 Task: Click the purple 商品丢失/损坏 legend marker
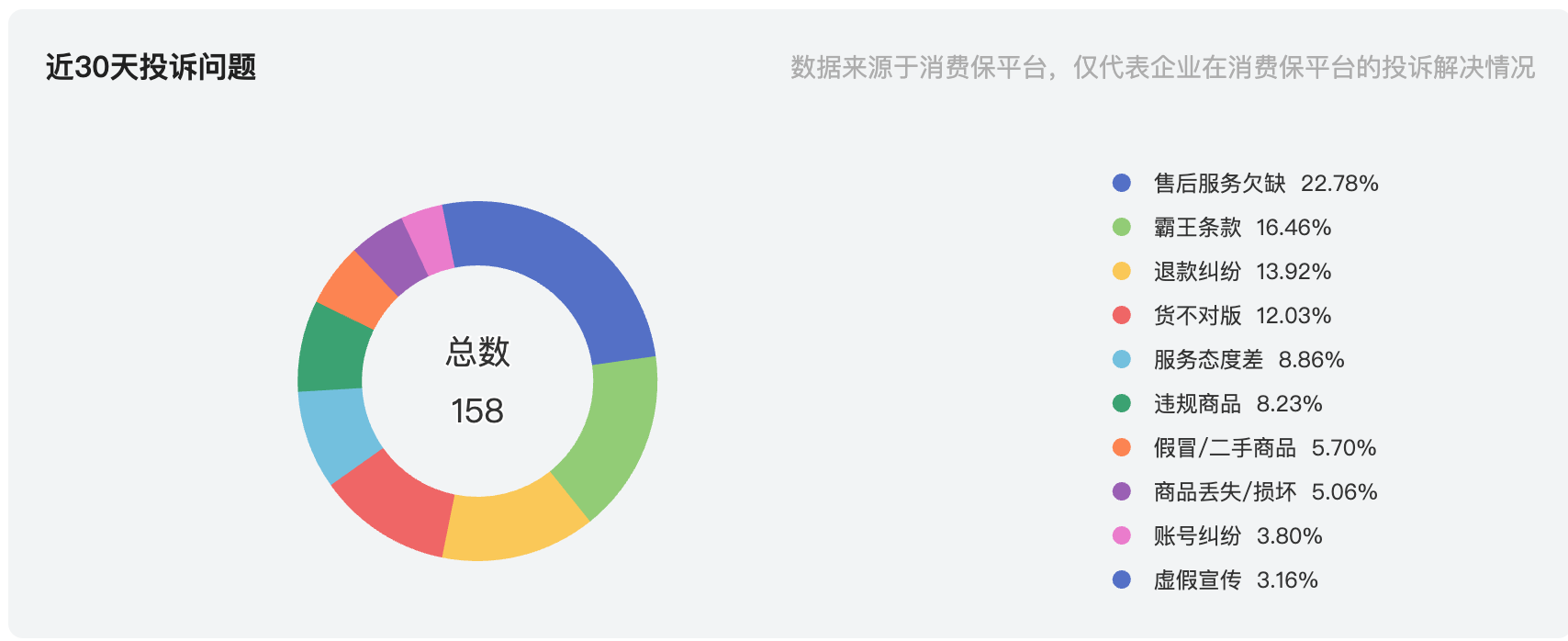coord(1121,491)
